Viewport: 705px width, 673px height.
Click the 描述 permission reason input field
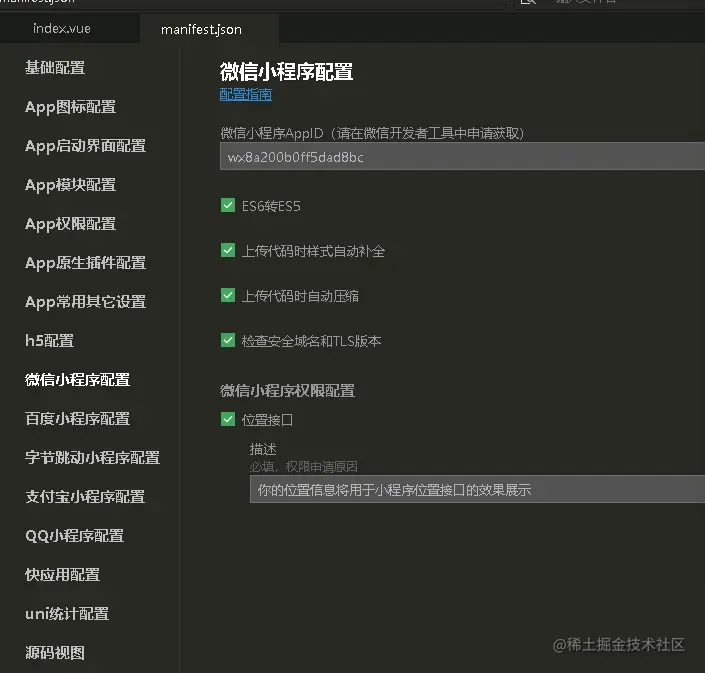(477, 489)
